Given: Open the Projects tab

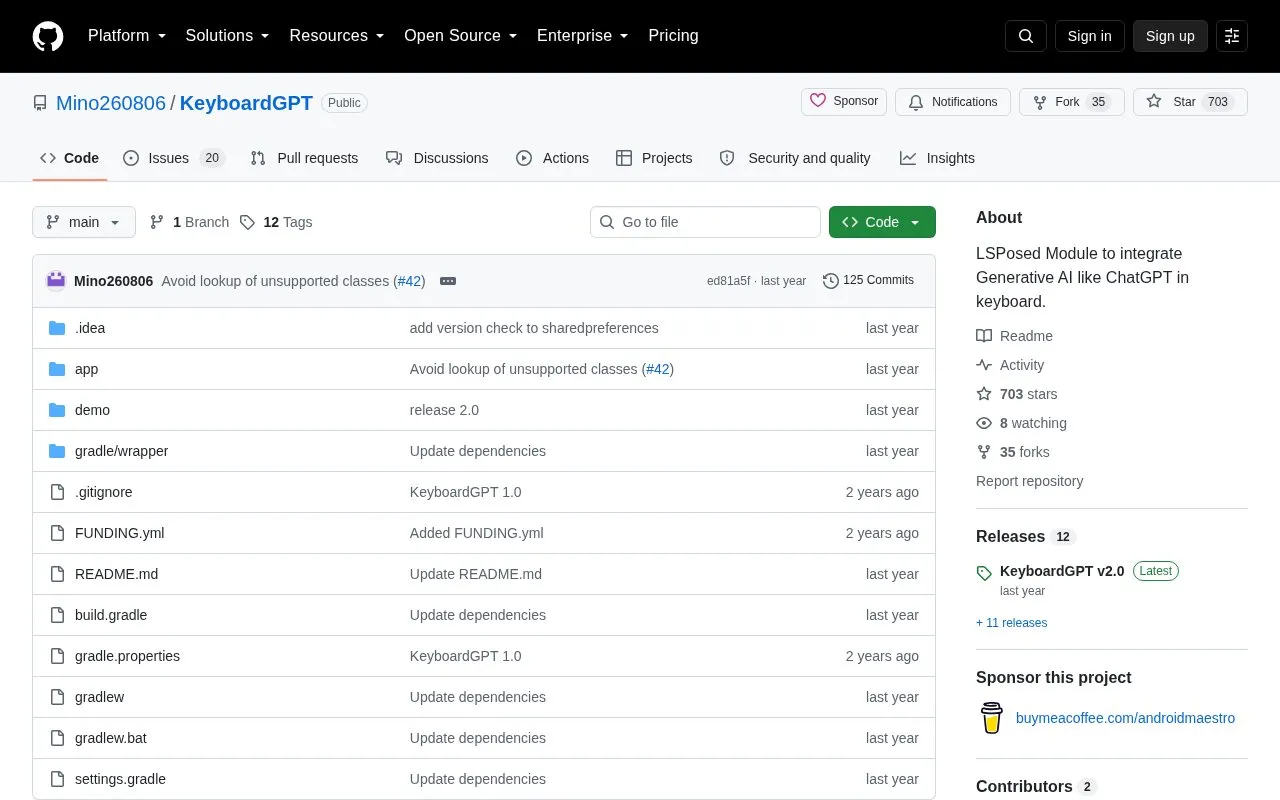Looking at the screenshot, I should (x=654, y=158).
